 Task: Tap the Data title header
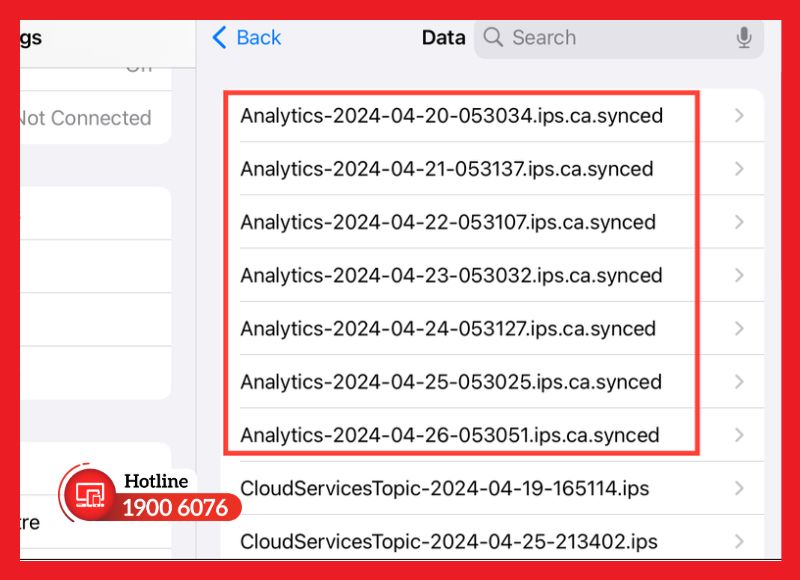[x=444, y=37]
